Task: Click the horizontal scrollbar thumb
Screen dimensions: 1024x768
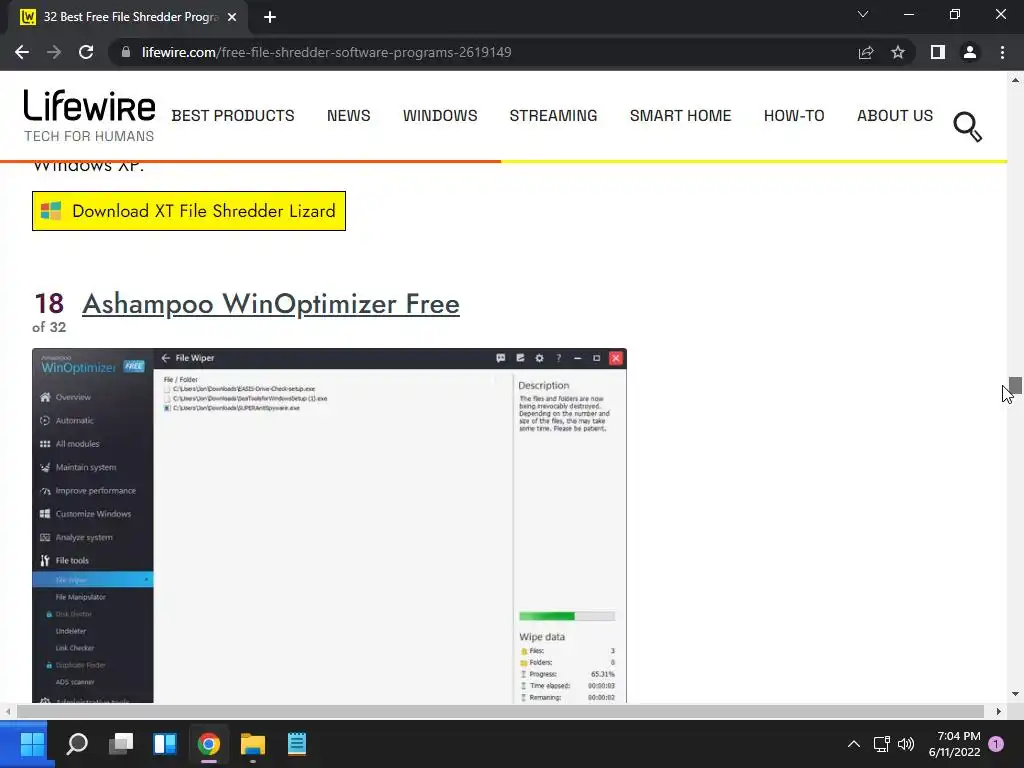Action: pos(500,711)
